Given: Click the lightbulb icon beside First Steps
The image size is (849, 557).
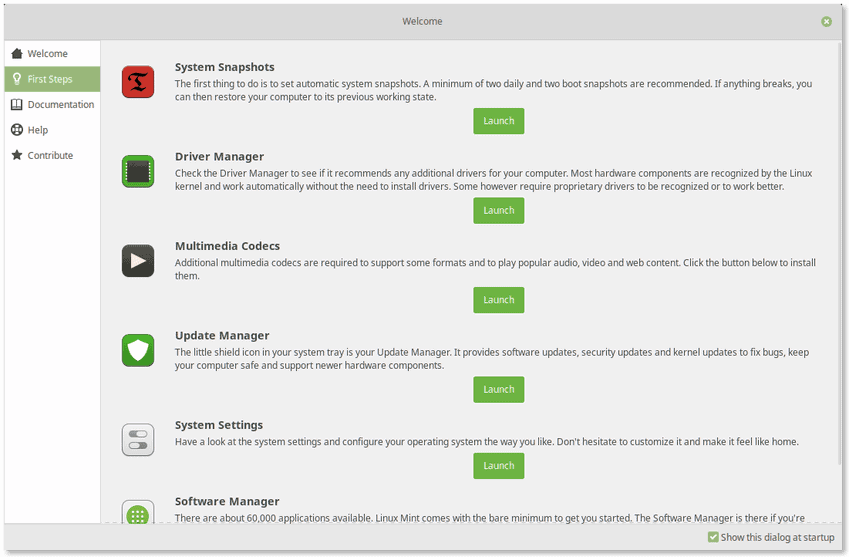Looking at the screenshot, I should click(17, 78).
